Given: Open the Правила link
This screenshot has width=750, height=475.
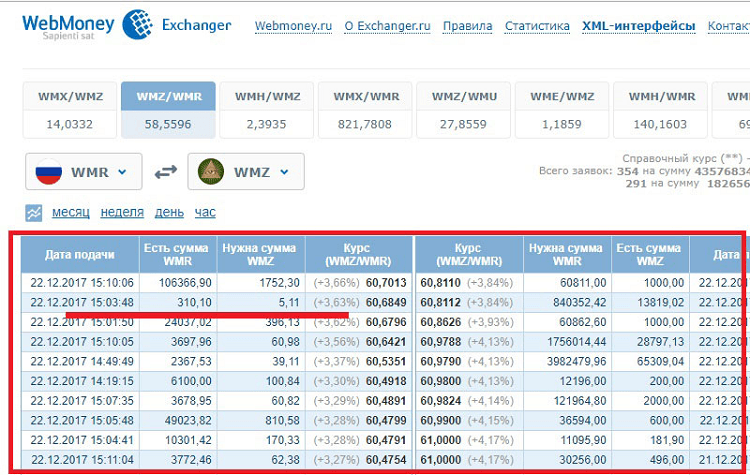Looking at the screenshot, I should 467,26.
